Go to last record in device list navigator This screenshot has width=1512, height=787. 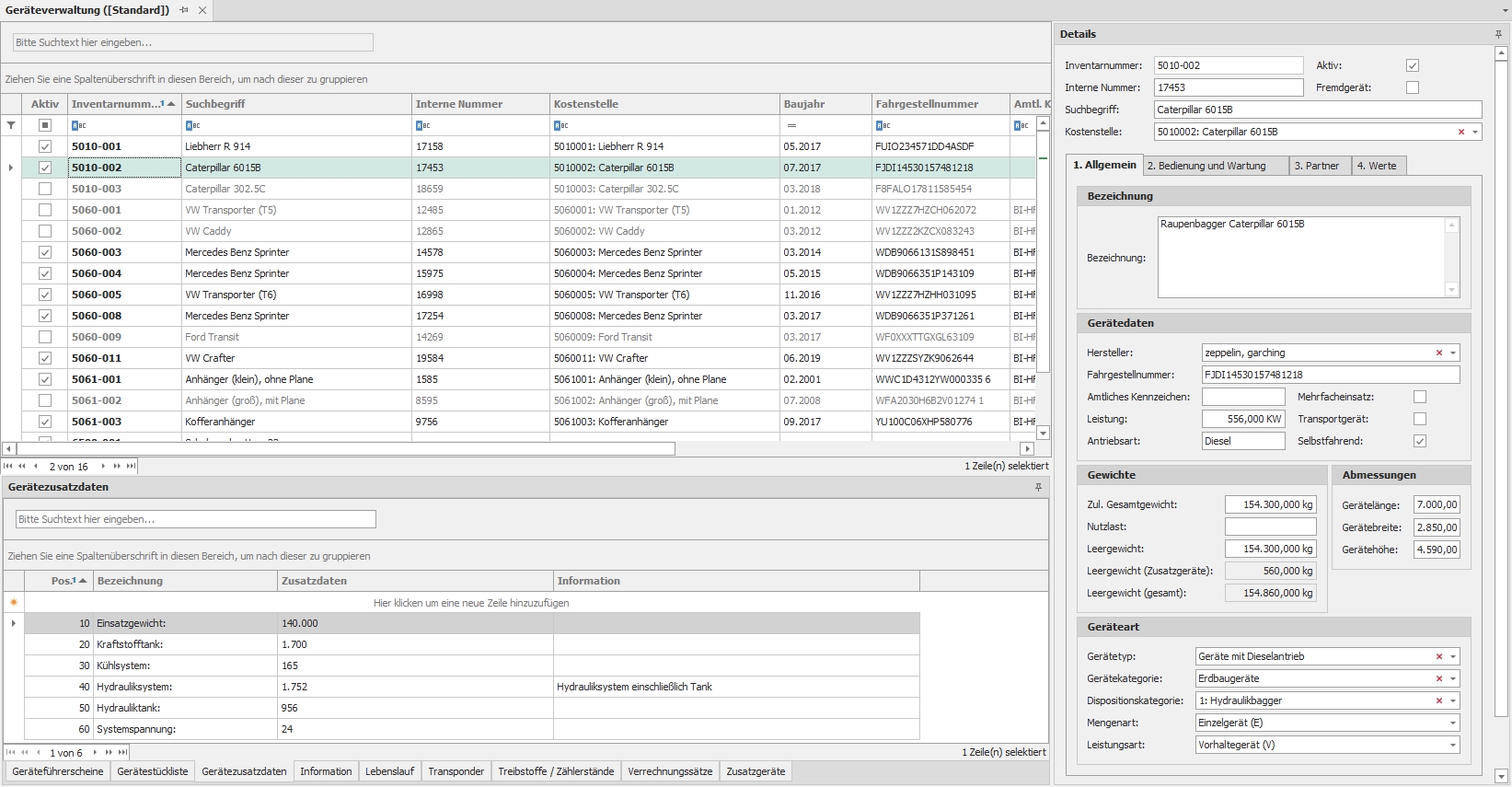131,467
